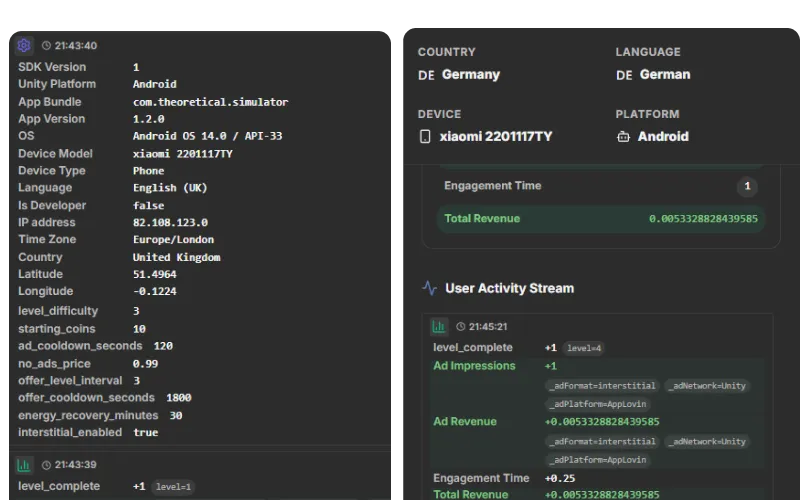The height and width of the screenshot is (500, 800).
Task: Click the Latitude value 51.4964
Action: [154, 274]
